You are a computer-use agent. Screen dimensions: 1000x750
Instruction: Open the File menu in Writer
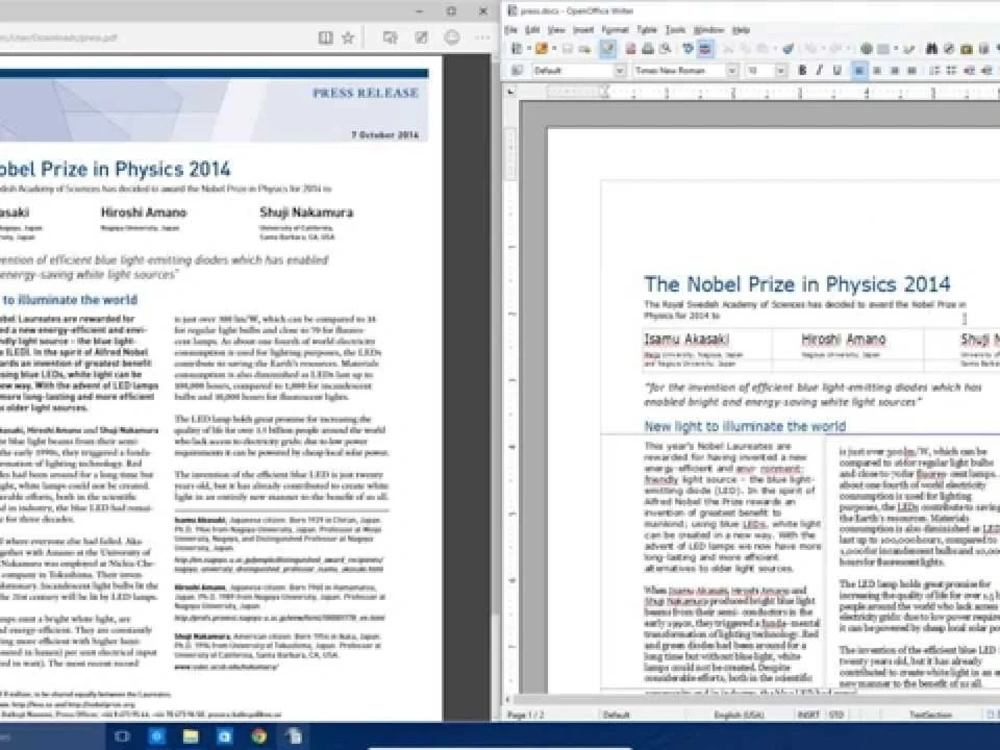coord(511,30)
